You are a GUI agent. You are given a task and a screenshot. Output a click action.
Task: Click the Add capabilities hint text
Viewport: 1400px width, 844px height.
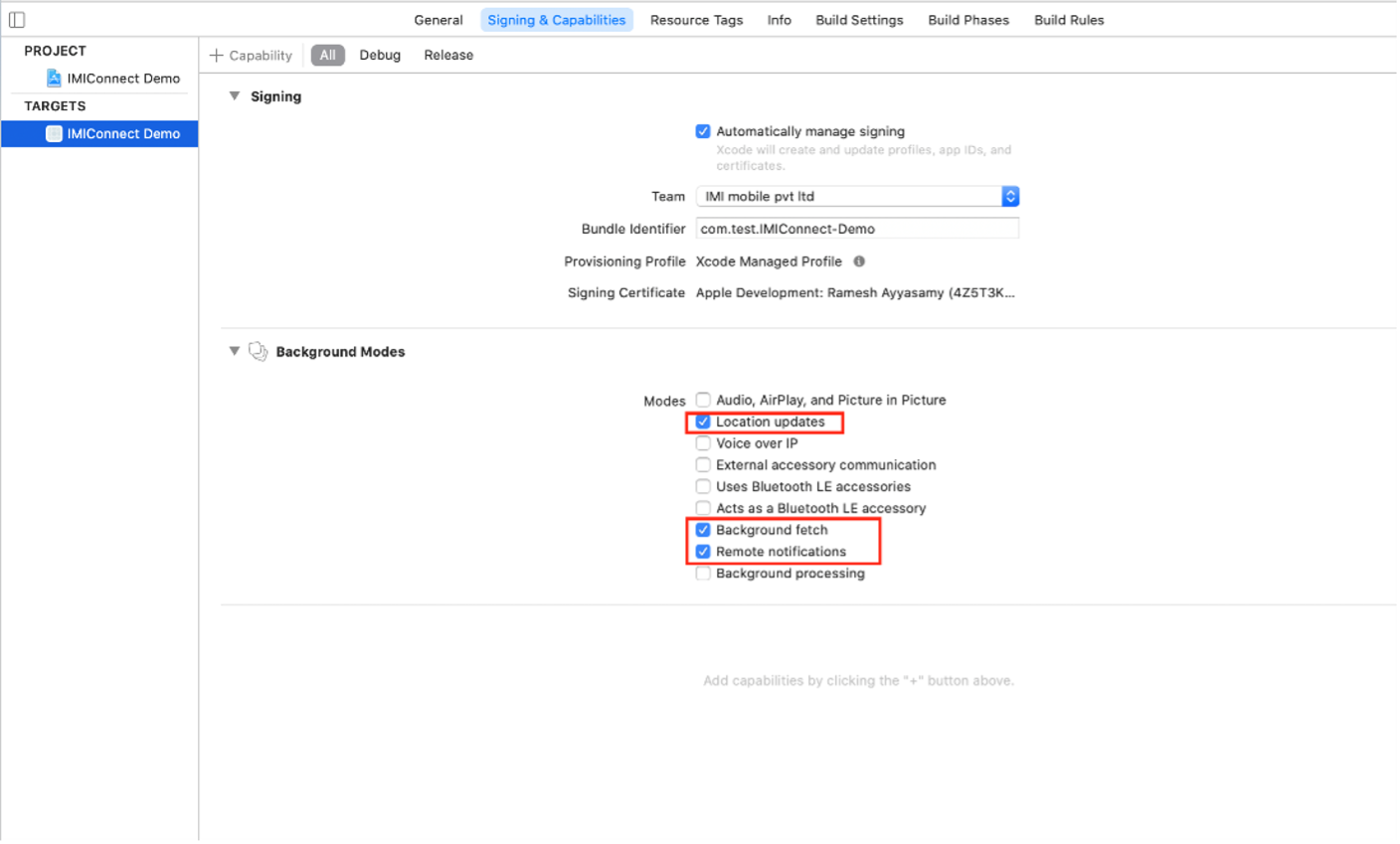(x=858, y=681)
